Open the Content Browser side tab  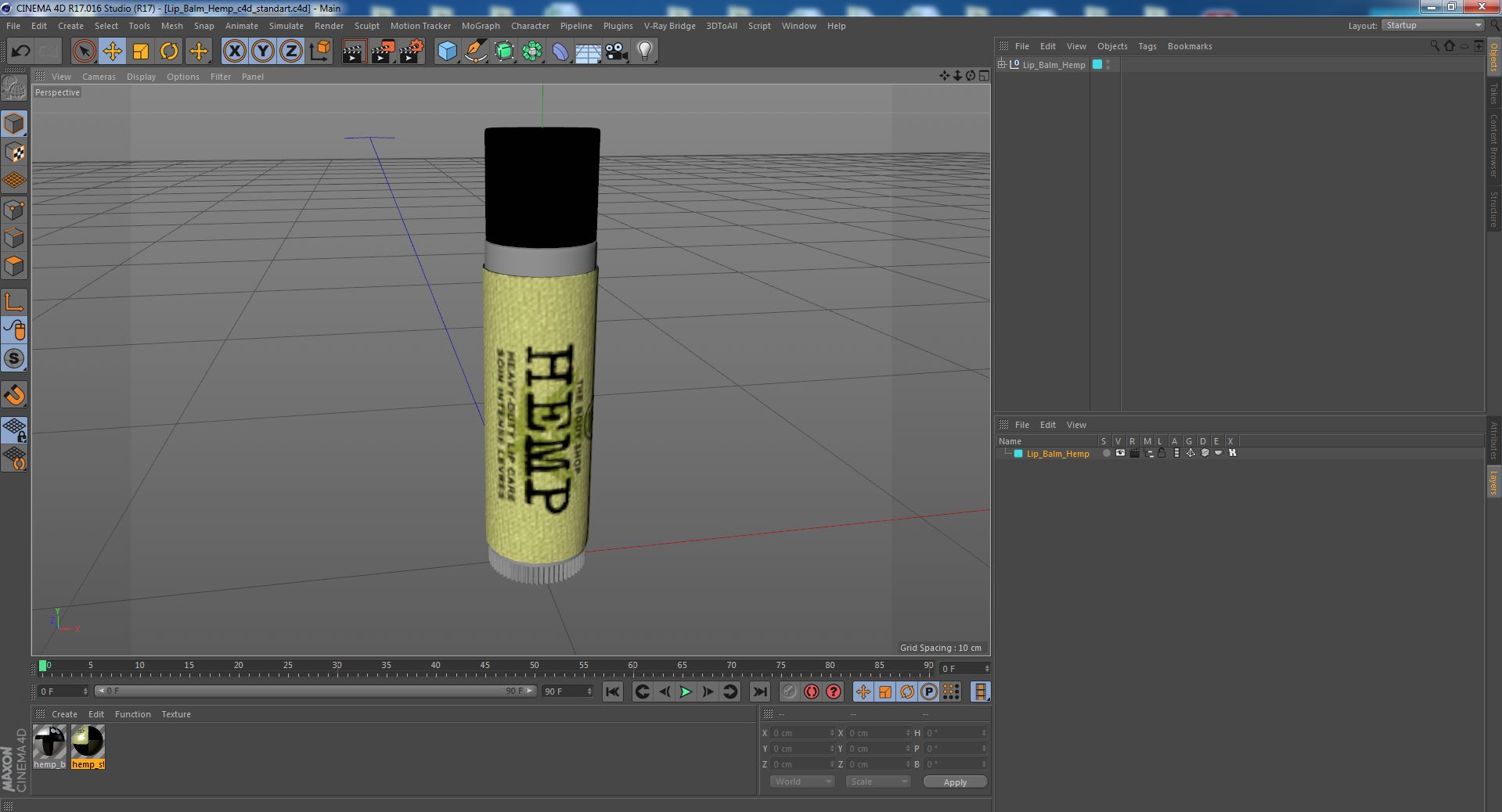pyautogui.click(x=1493, y=146)
